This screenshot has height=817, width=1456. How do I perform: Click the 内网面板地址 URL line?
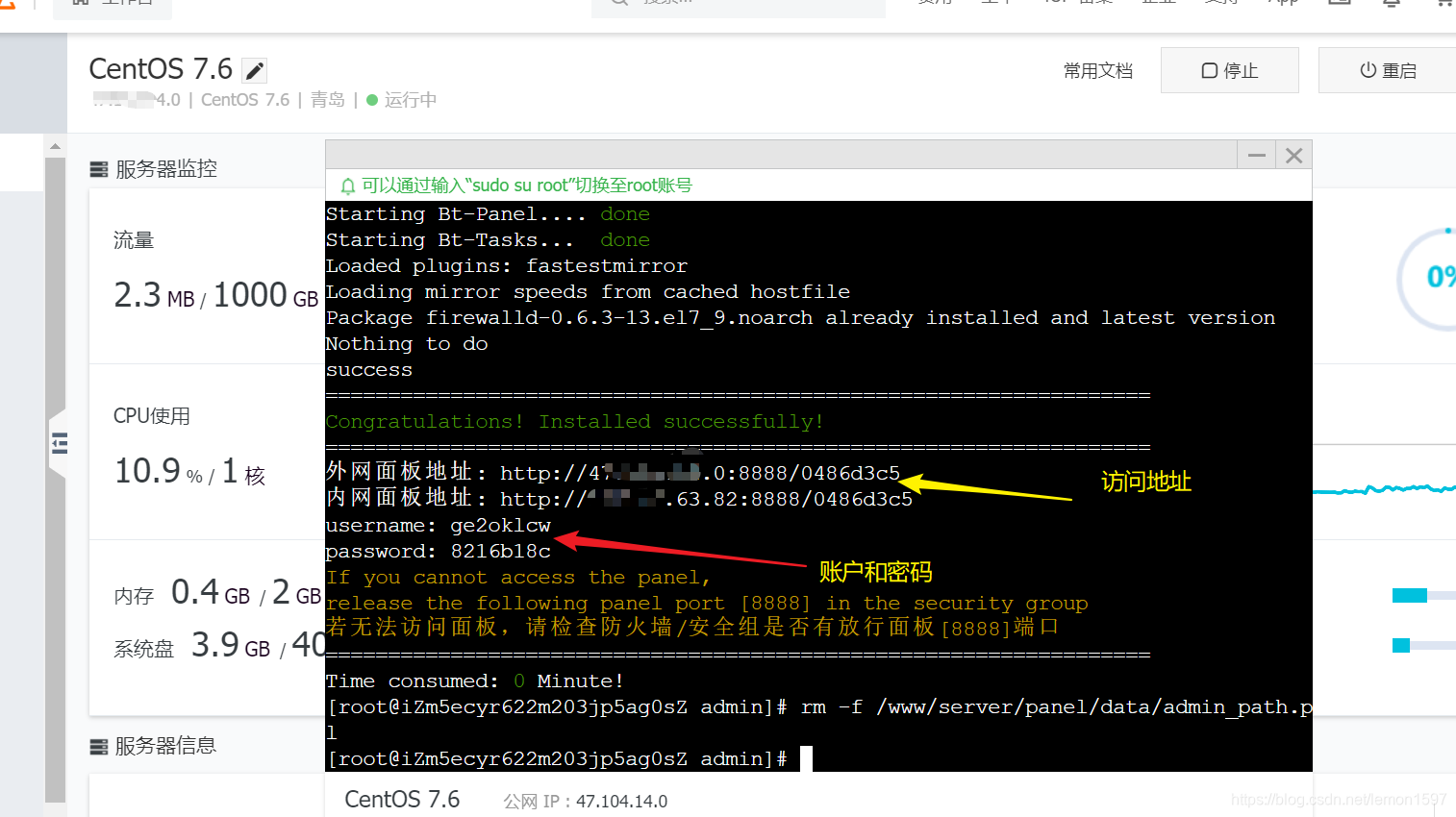619,499
